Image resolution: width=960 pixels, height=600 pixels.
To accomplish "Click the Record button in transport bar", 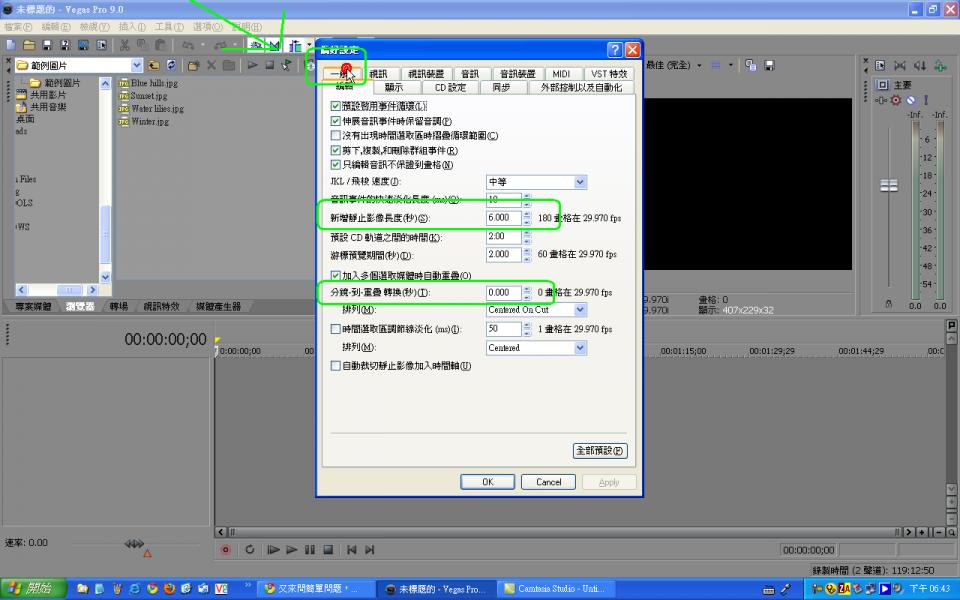I will click(225, 549).
